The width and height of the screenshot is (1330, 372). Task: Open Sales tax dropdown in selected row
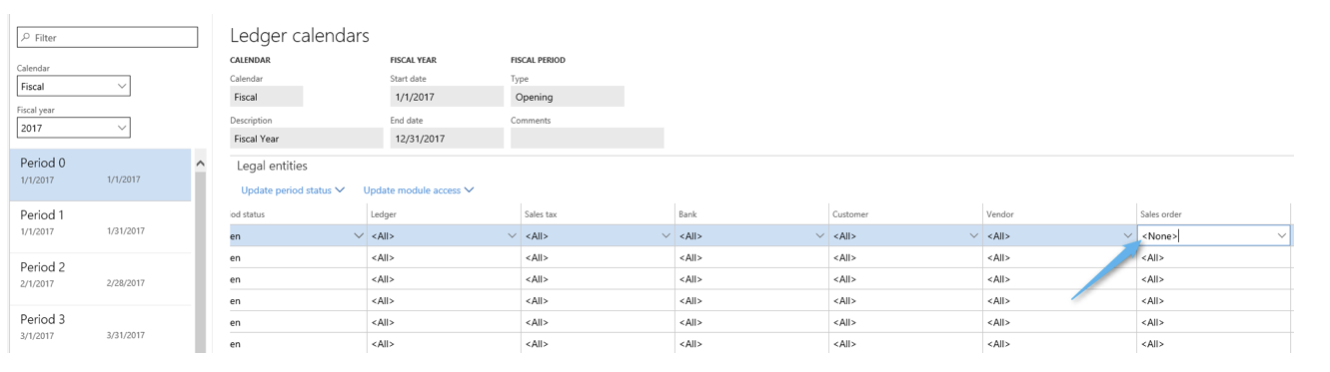666,236
